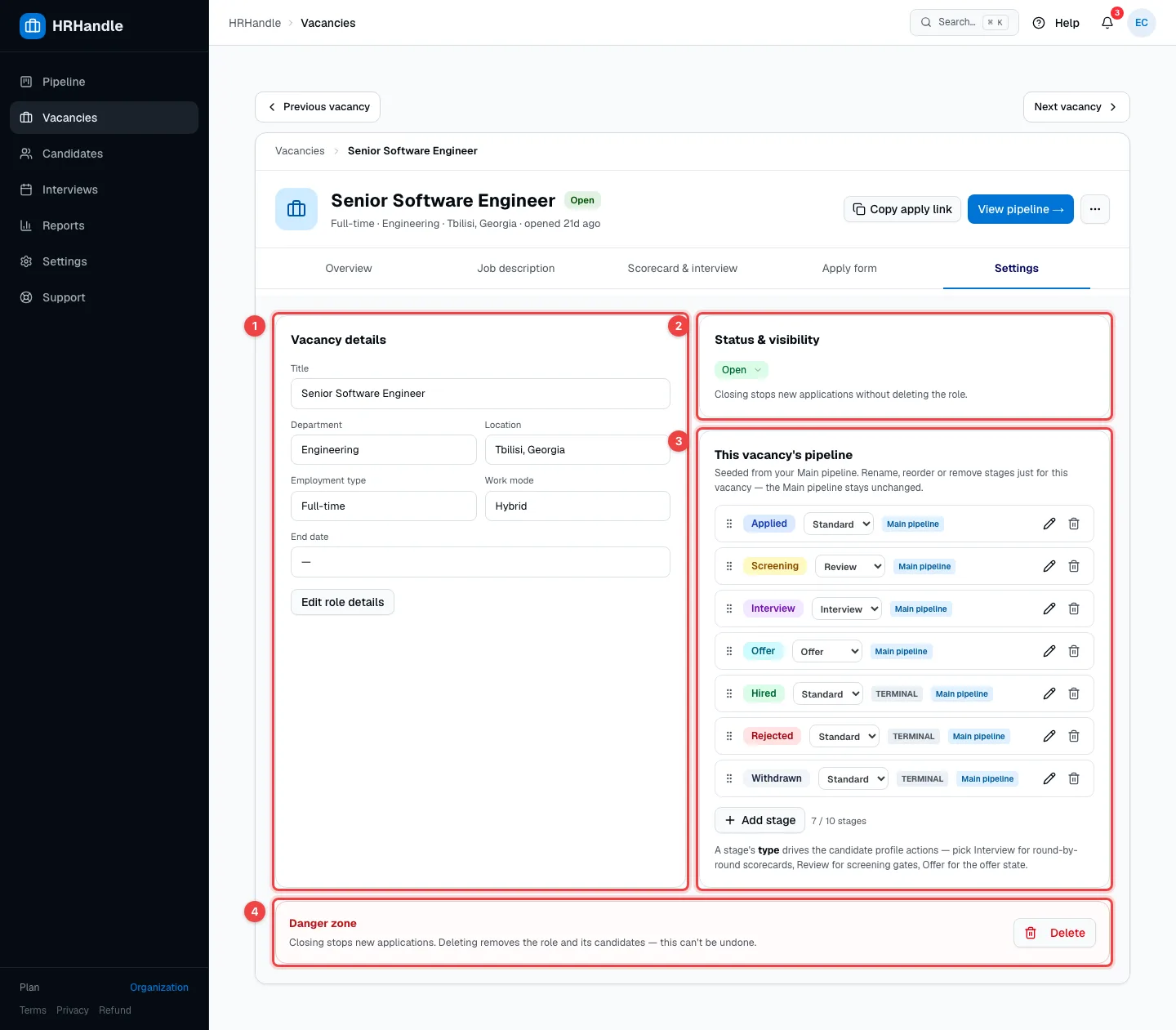Go to the Next vacancy
The image size is (1176, 1030).
[x=1076, y=107]
